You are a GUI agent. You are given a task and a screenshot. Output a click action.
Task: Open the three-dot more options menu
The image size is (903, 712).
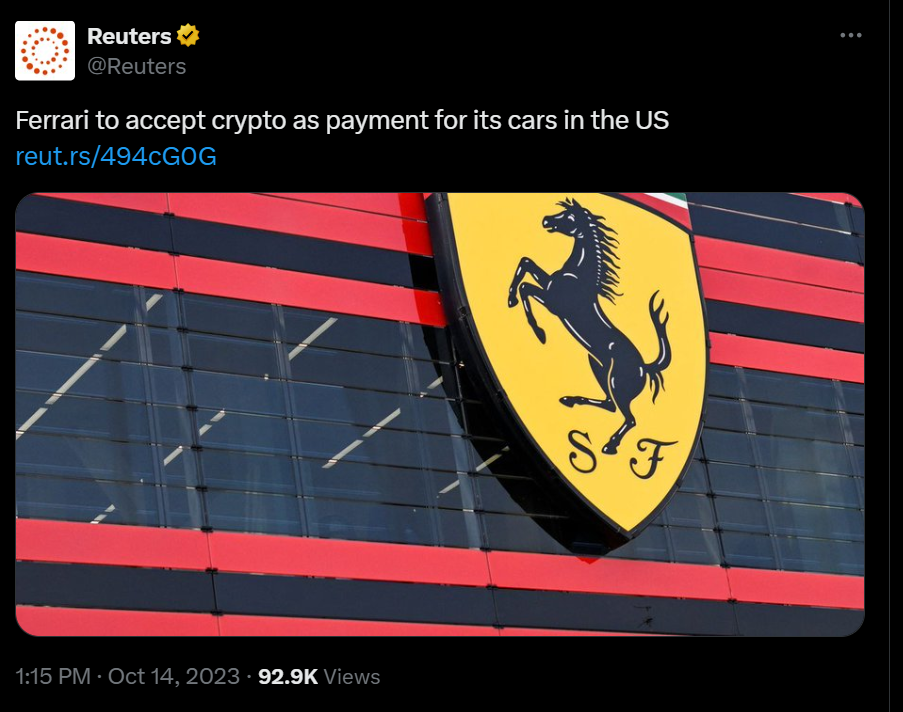click(x=851, y=35)
